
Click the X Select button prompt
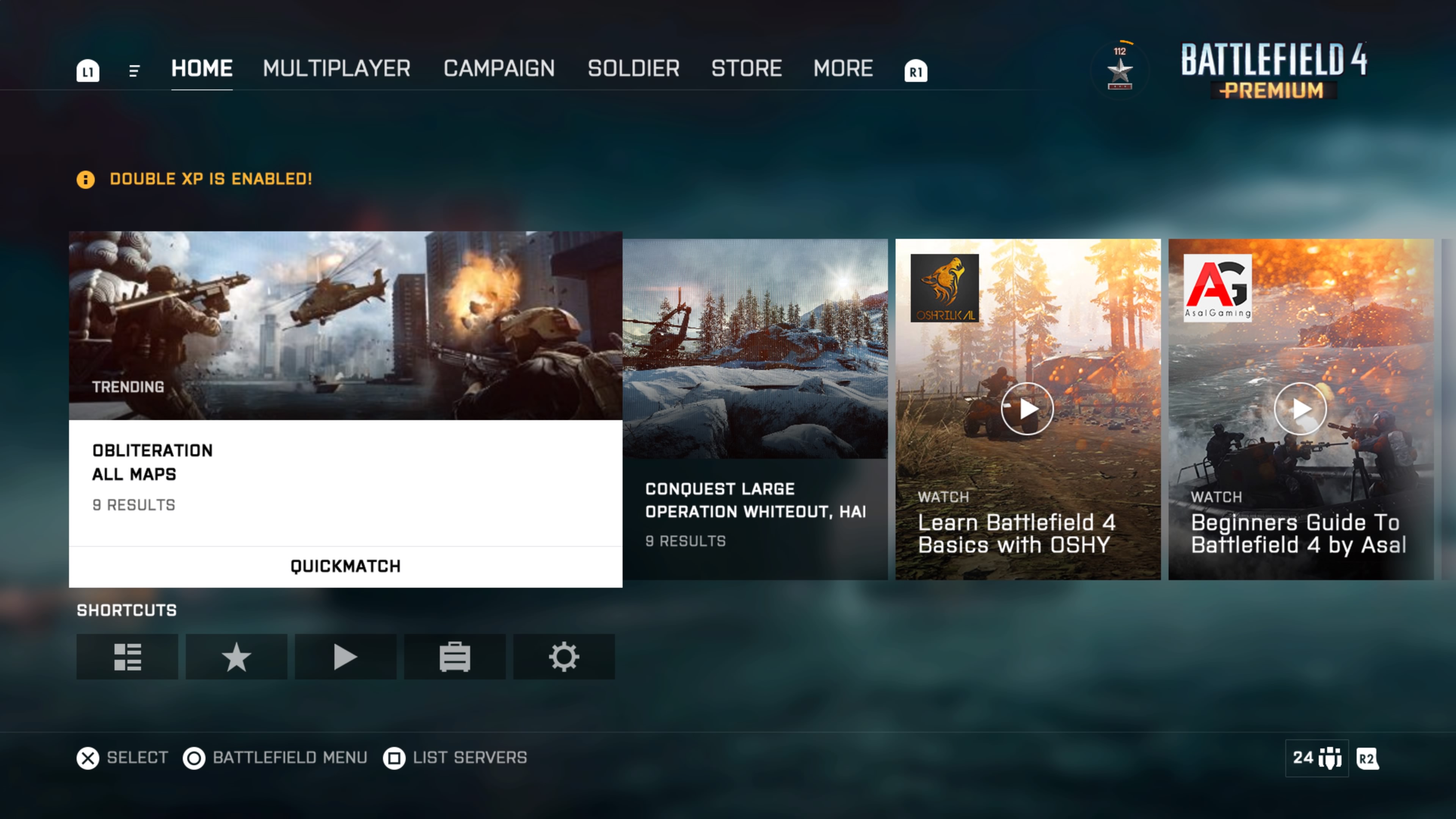tap(88, 758)
